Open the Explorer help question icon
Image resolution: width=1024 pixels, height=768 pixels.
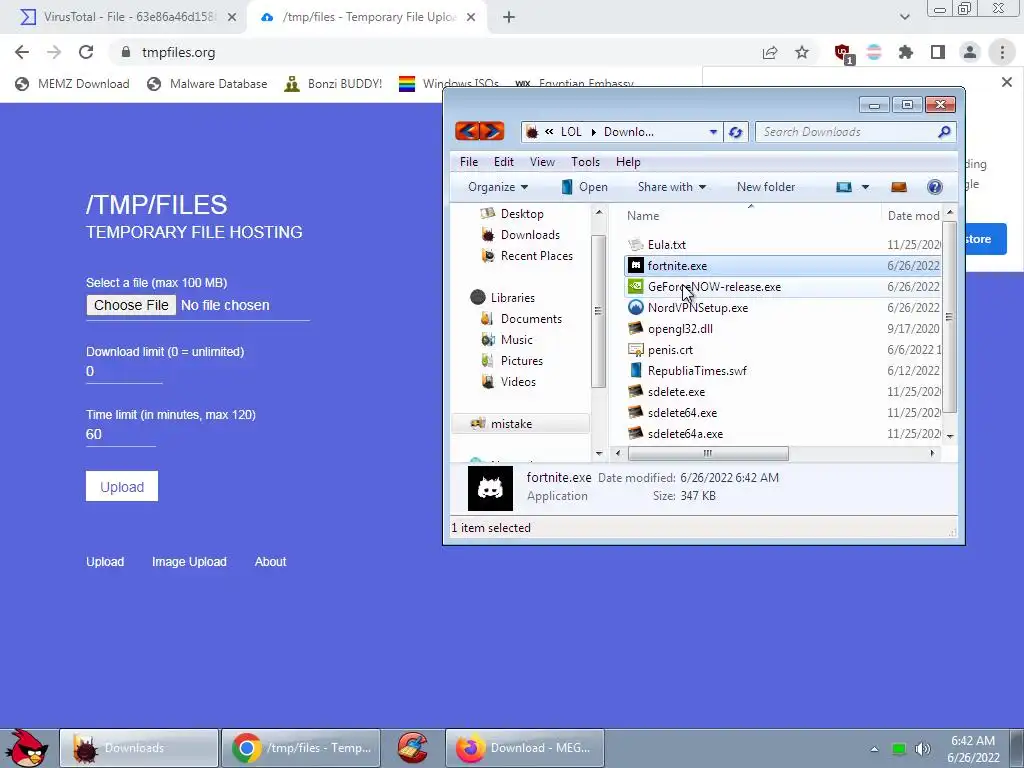coord(935,187)
